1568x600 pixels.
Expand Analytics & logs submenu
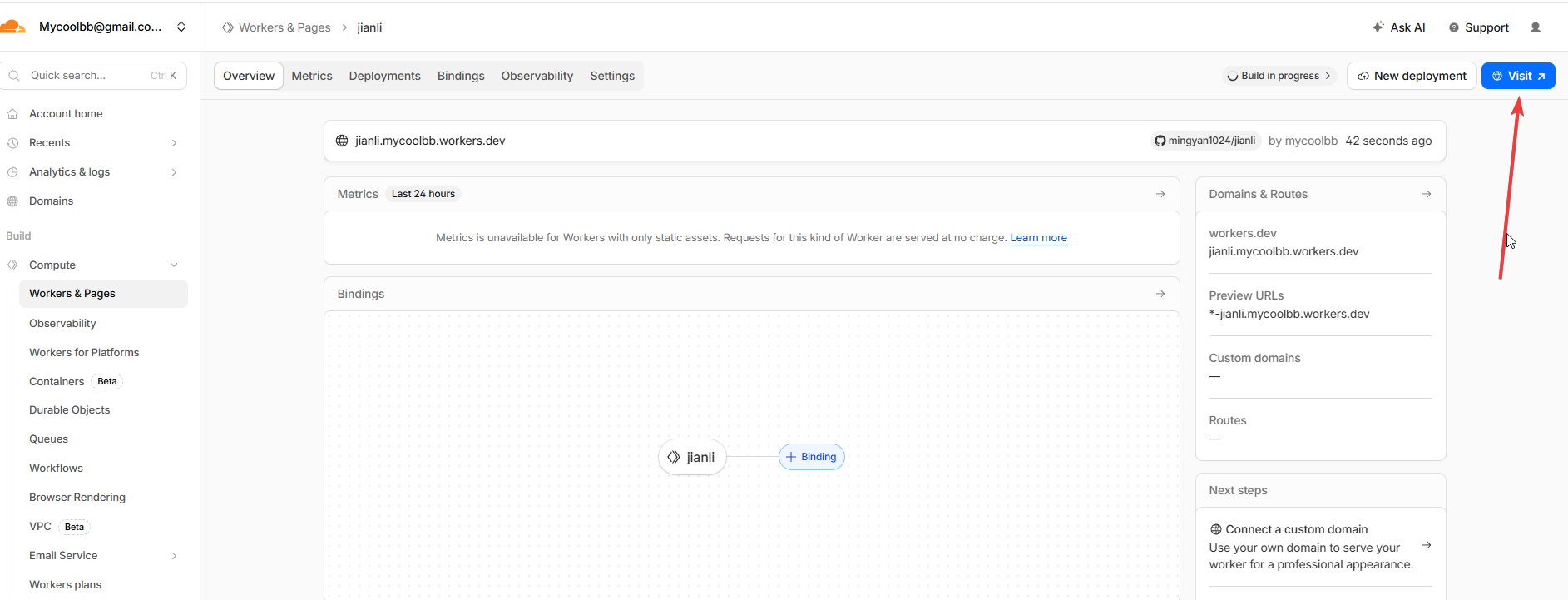tap(174, 172)
